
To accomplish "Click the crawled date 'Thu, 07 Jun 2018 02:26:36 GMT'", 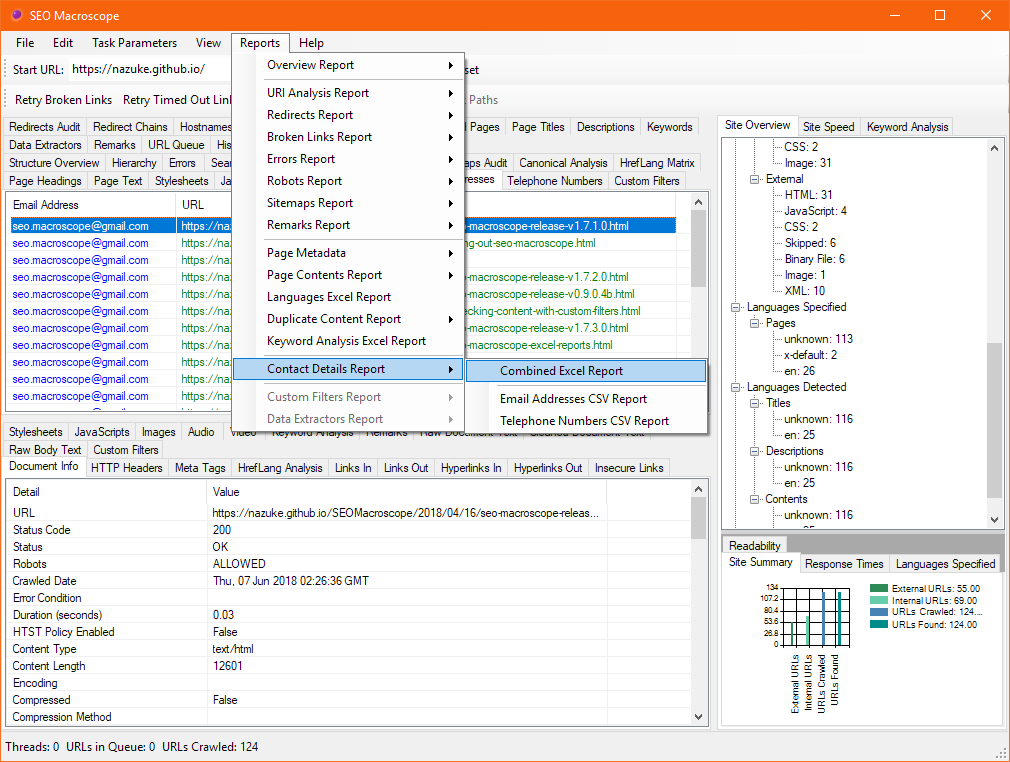I will pyautogui.click(x=291, y=581).
